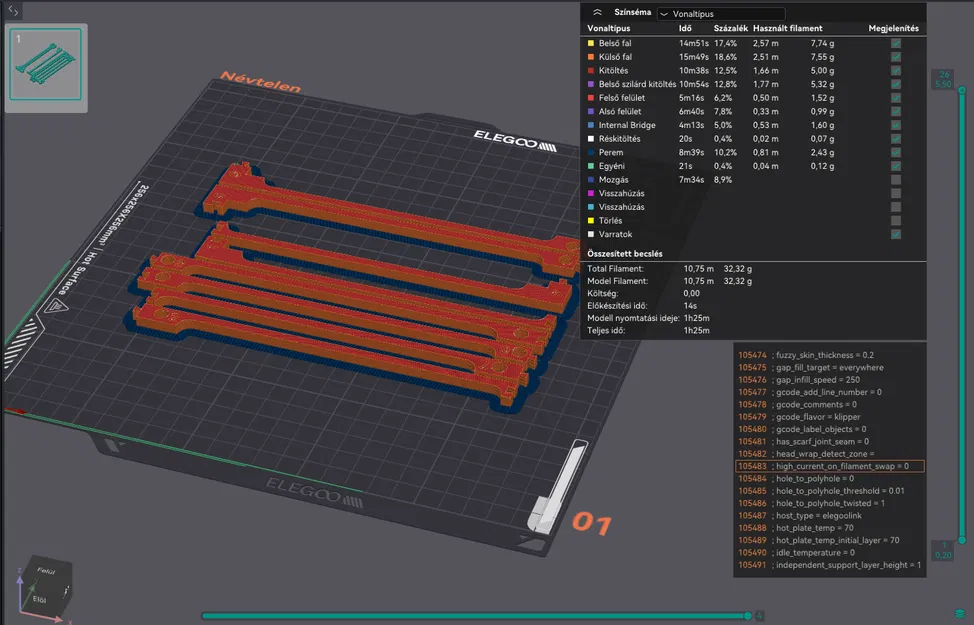Viewport: 974px width, 625px height.
Task: Select highlighted line high_current_on_filament_swap
Action: tap(829, 467)
